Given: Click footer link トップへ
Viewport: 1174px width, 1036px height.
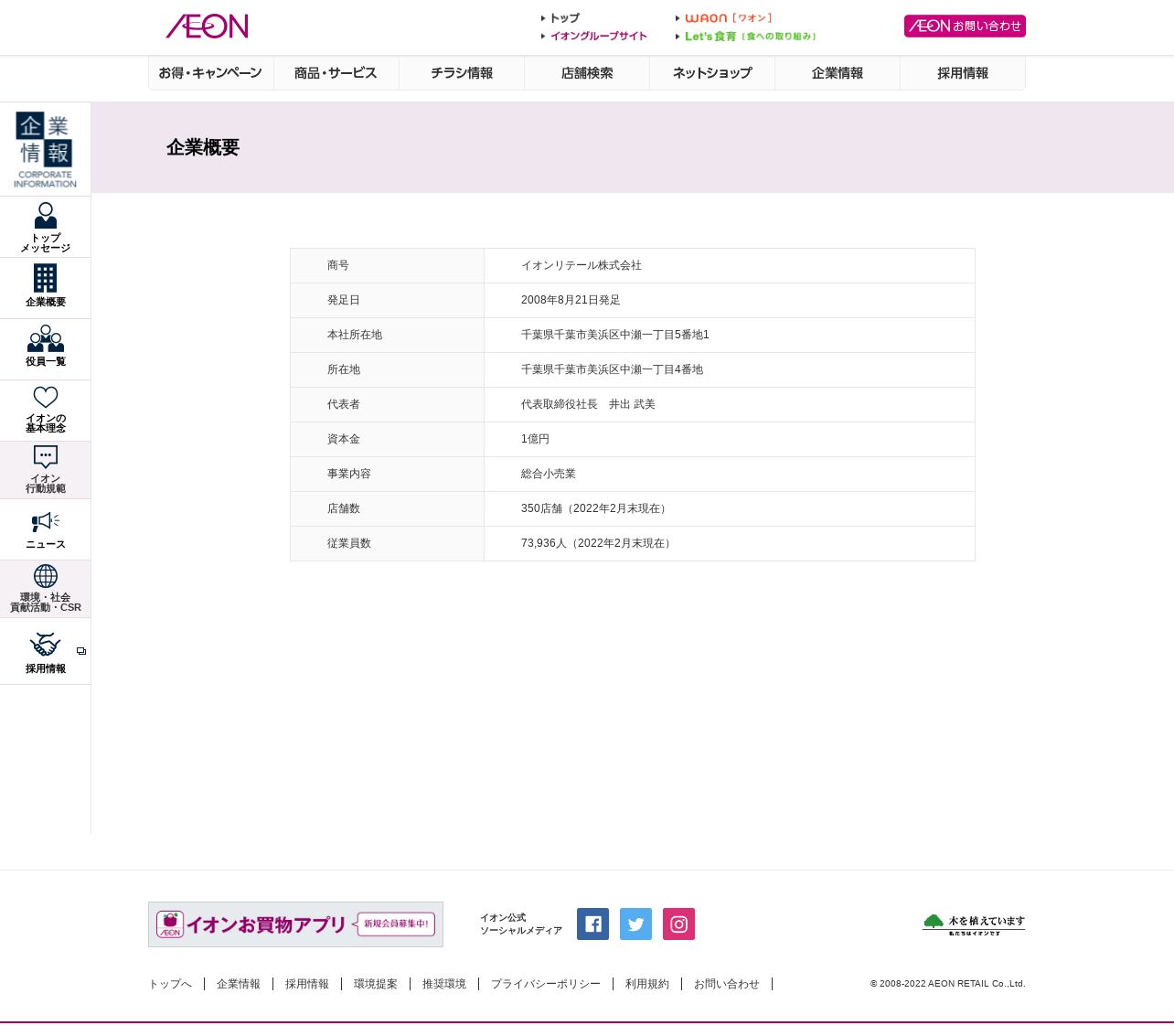Looking at the screenshot, I should coord(170,984).
